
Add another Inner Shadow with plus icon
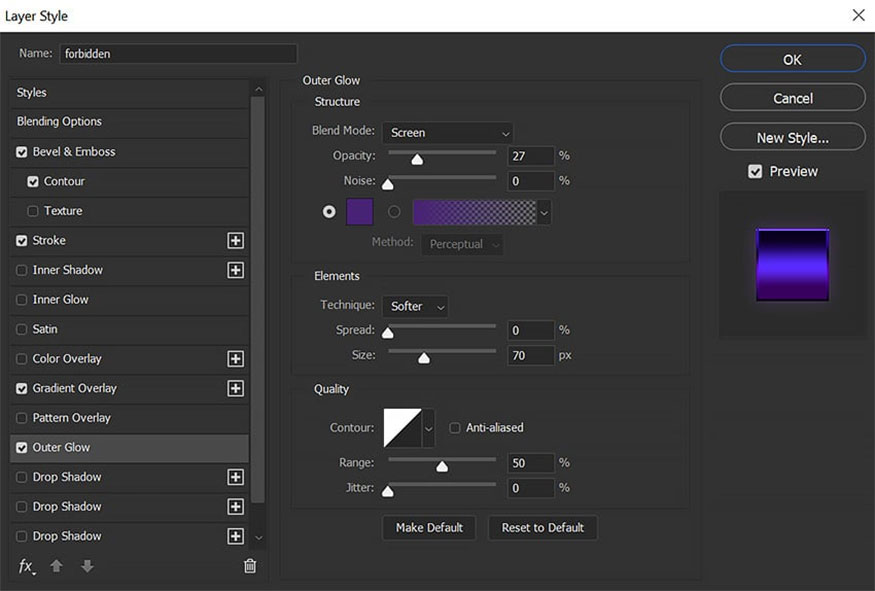[236, 270]
